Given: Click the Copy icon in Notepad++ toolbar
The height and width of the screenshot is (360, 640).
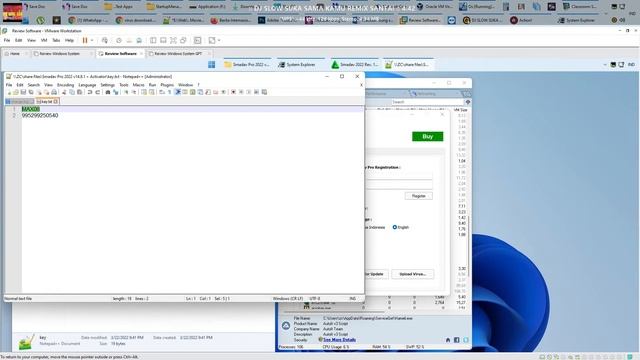Looking at the screenshot, I should click(x=72, y=92).
